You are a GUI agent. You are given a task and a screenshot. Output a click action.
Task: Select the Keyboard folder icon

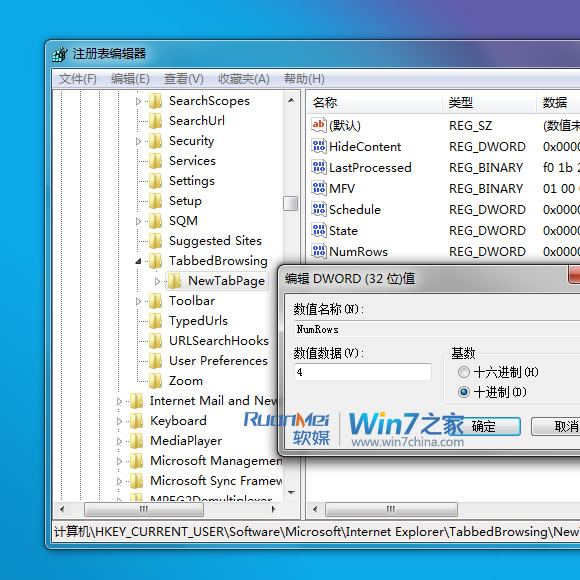pyautogui.click(x=136, y=421)
